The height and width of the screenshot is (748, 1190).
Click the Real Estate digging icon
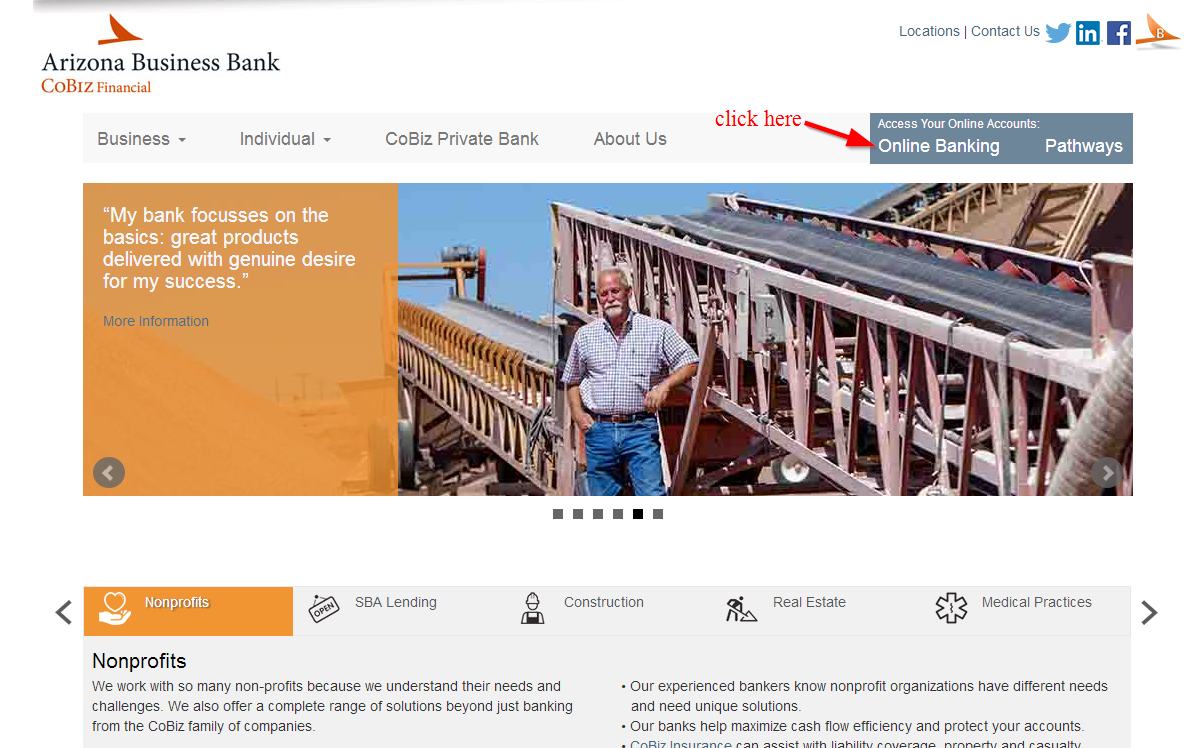pyautogui.click(x=741, y=608)
